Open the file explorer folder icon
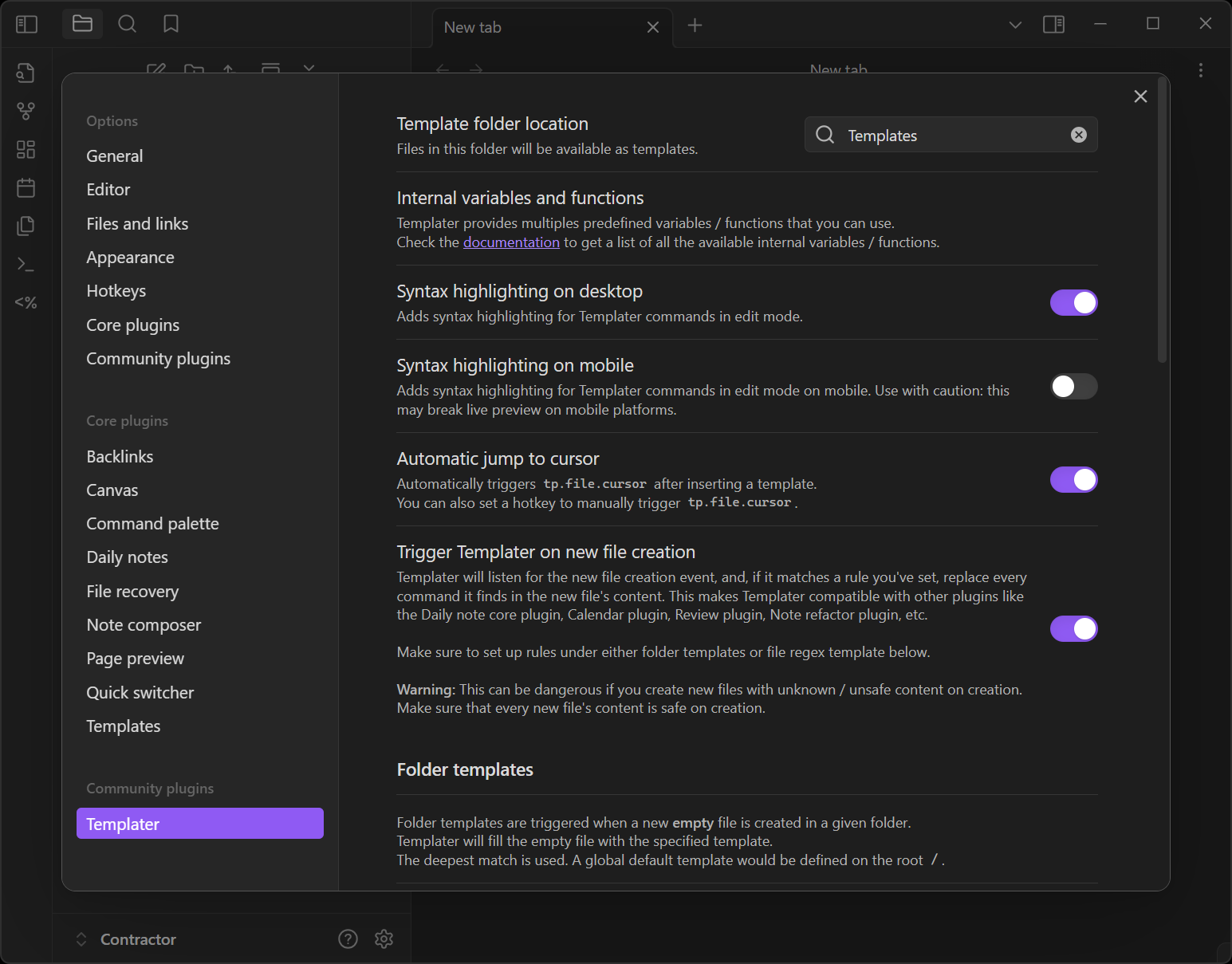Screen dimensions: 1232x964 (82, 24)
